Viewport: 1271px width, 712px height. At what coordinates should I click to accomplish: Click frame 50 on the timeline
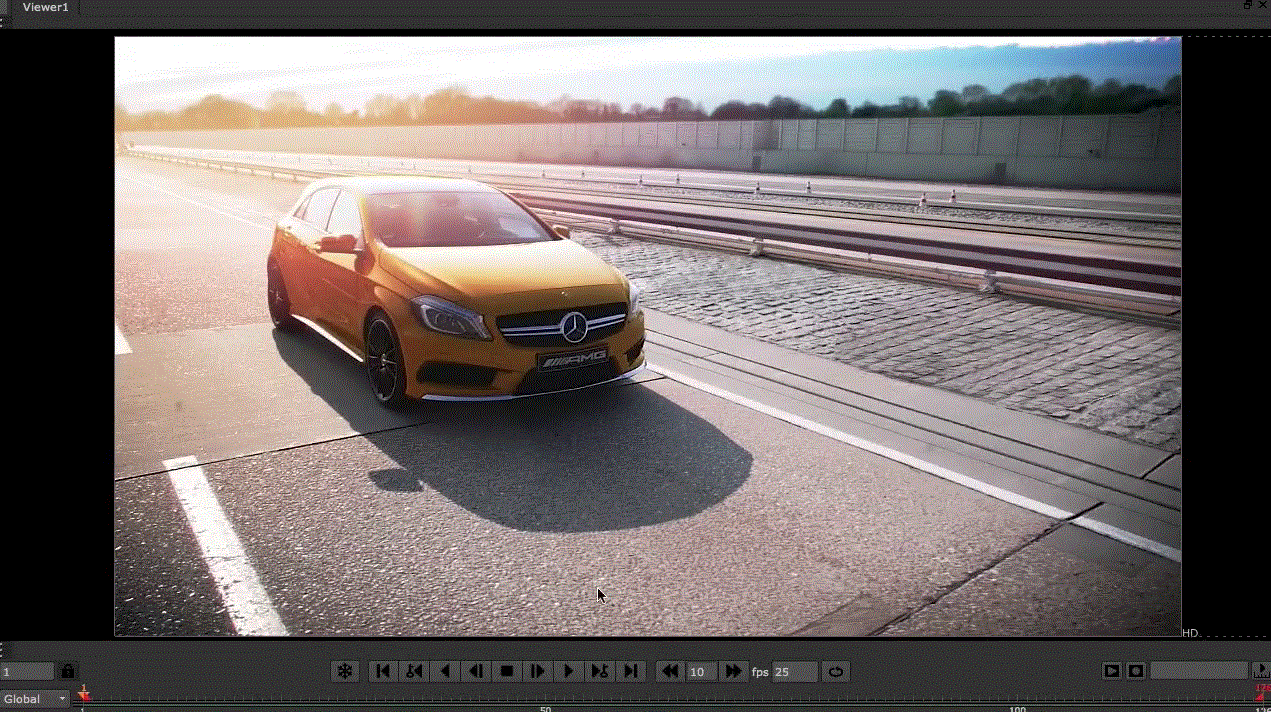[546, 707]
